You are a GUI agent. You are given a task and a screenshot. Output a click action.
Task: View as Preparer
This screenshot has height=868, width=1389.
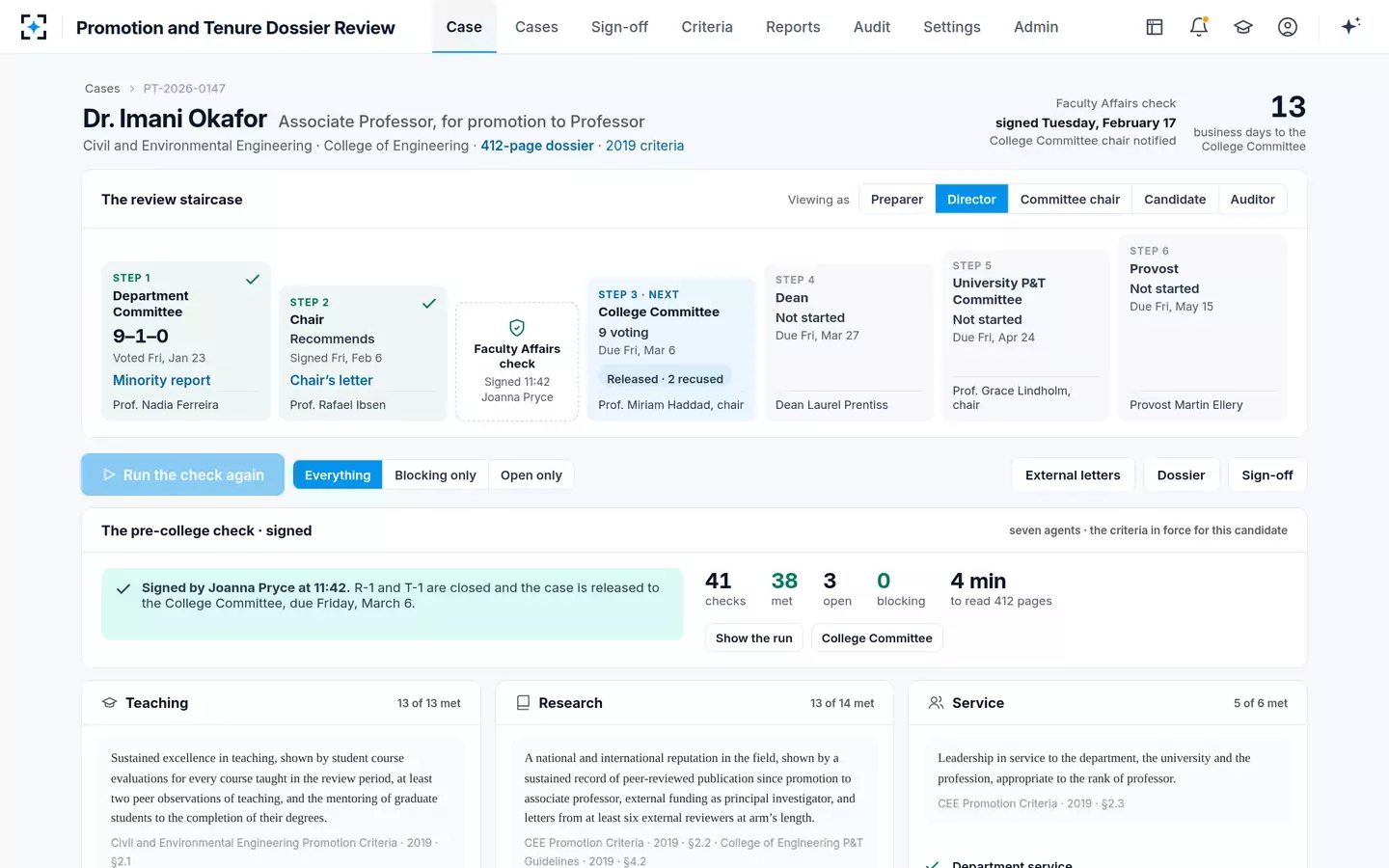pos(897,200)
